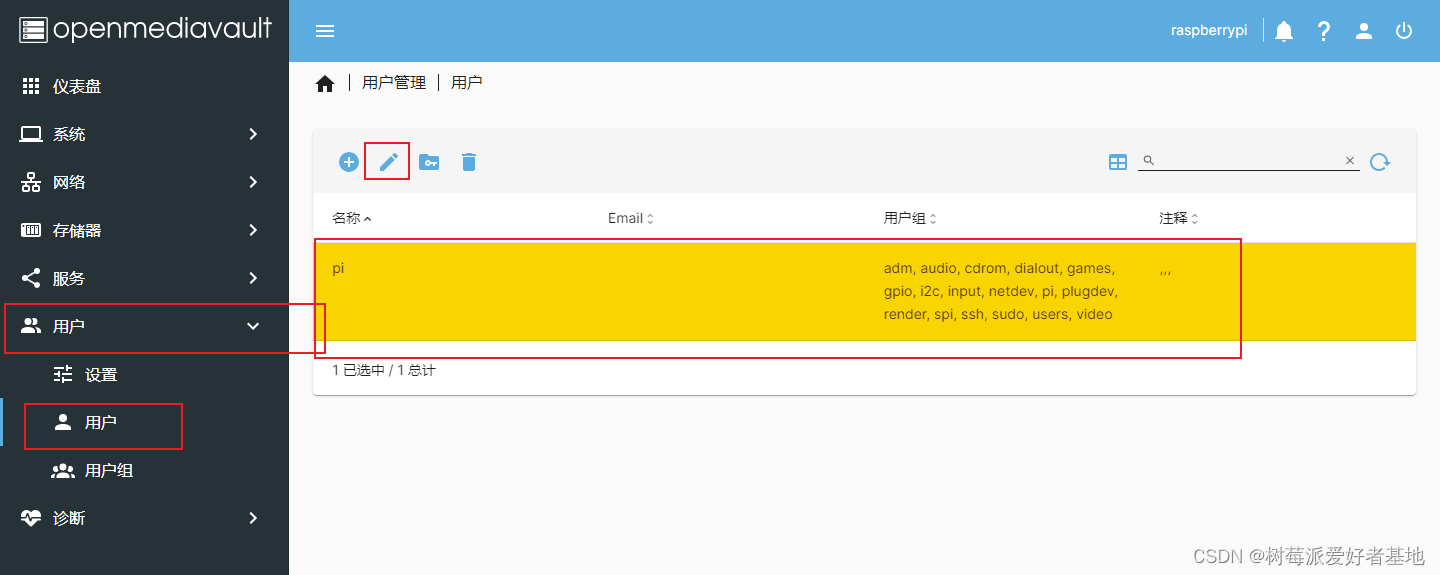Expand the 服务 menu
The height and width of the screenshot is (575, 1440).
144,278
